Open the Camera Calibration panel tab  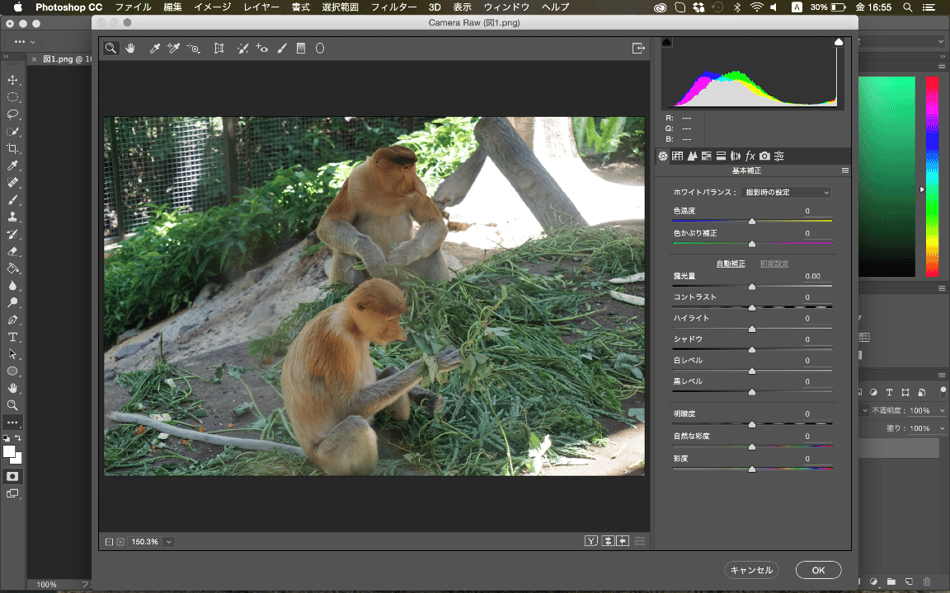[764, 156]
